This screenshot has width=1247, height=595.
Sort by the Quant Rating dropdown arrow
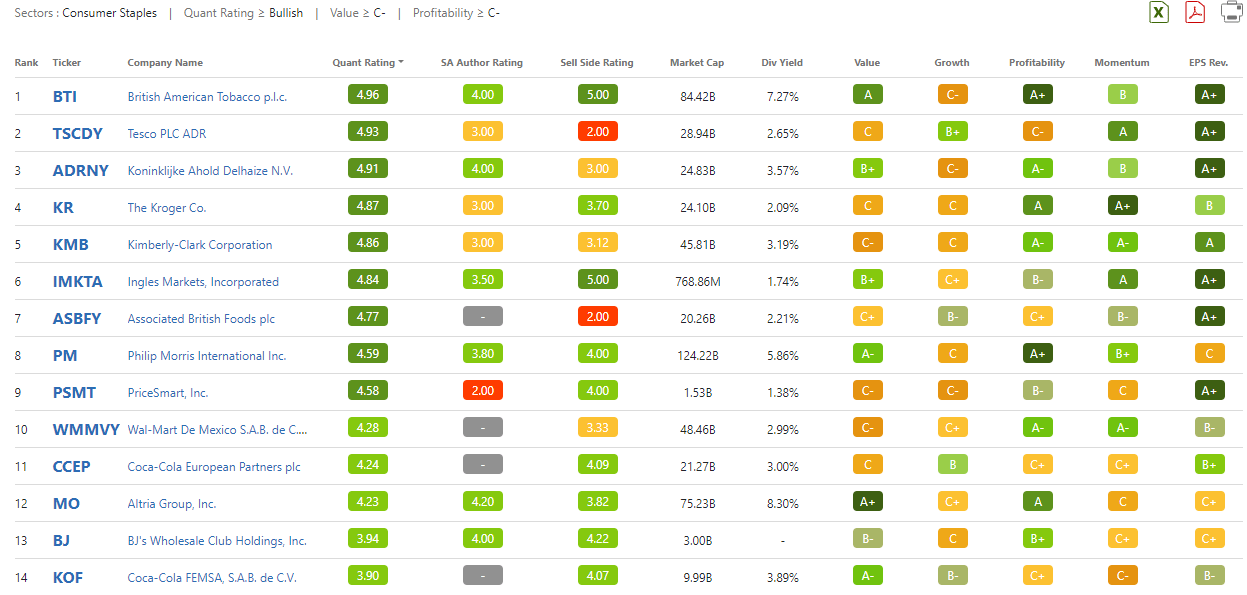coord(401,62)
